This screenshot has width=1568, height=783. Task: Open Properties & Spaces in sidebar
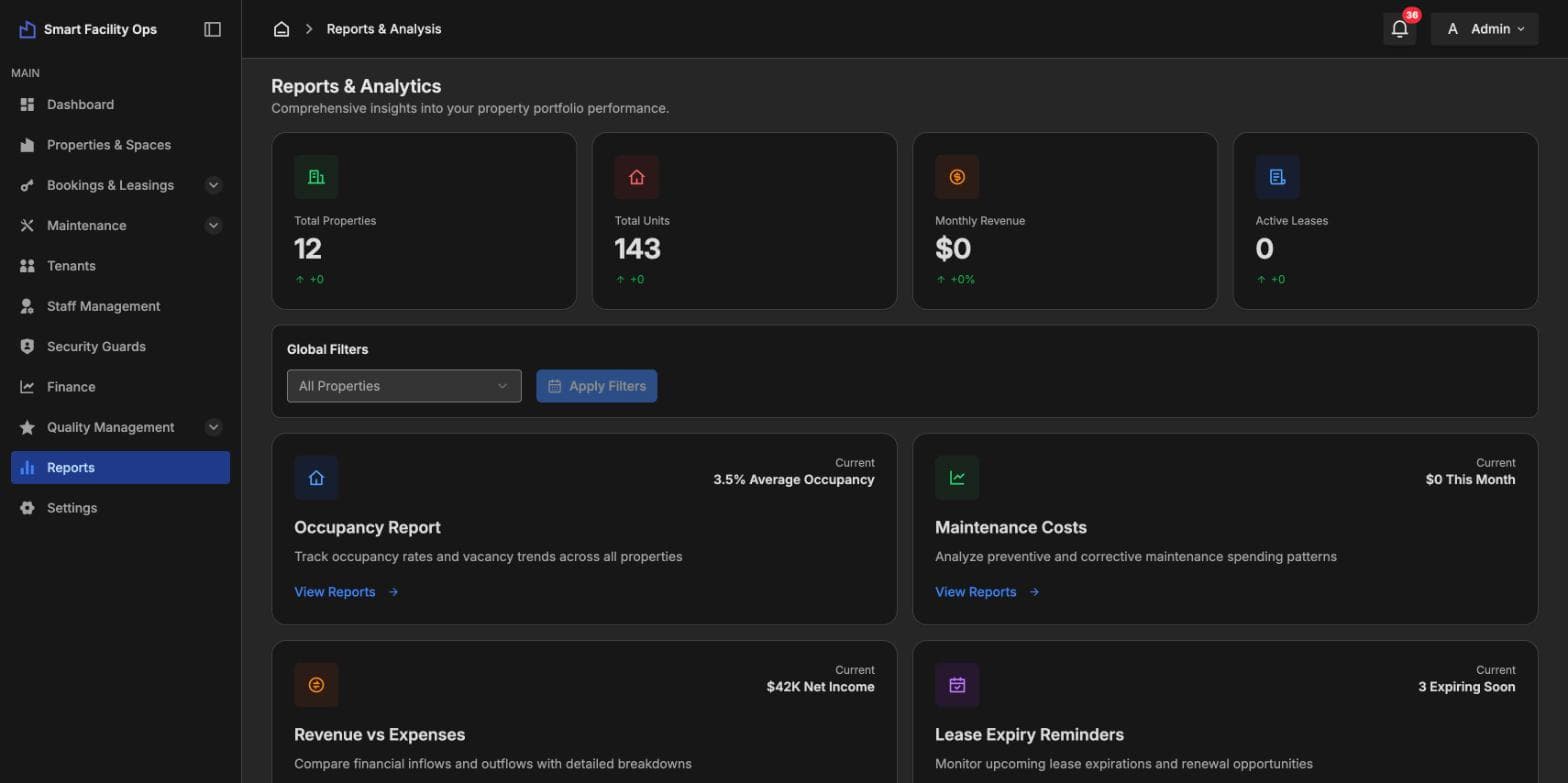[x=120, y=145]
